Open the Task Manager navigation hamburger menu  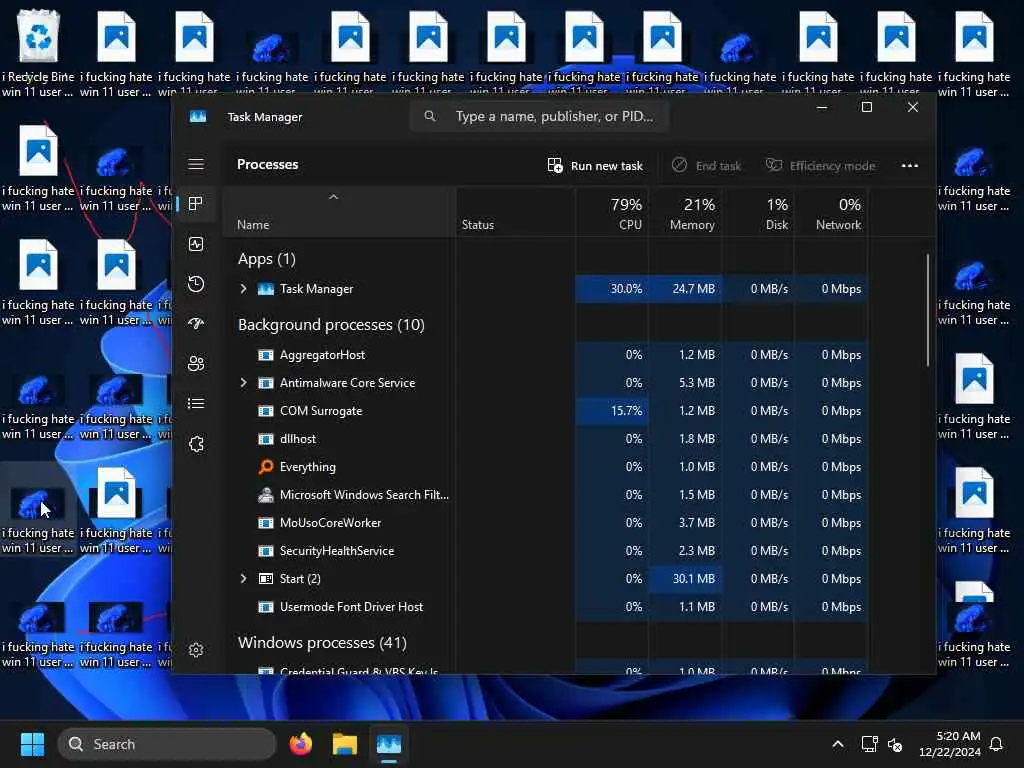pos(196,164)
